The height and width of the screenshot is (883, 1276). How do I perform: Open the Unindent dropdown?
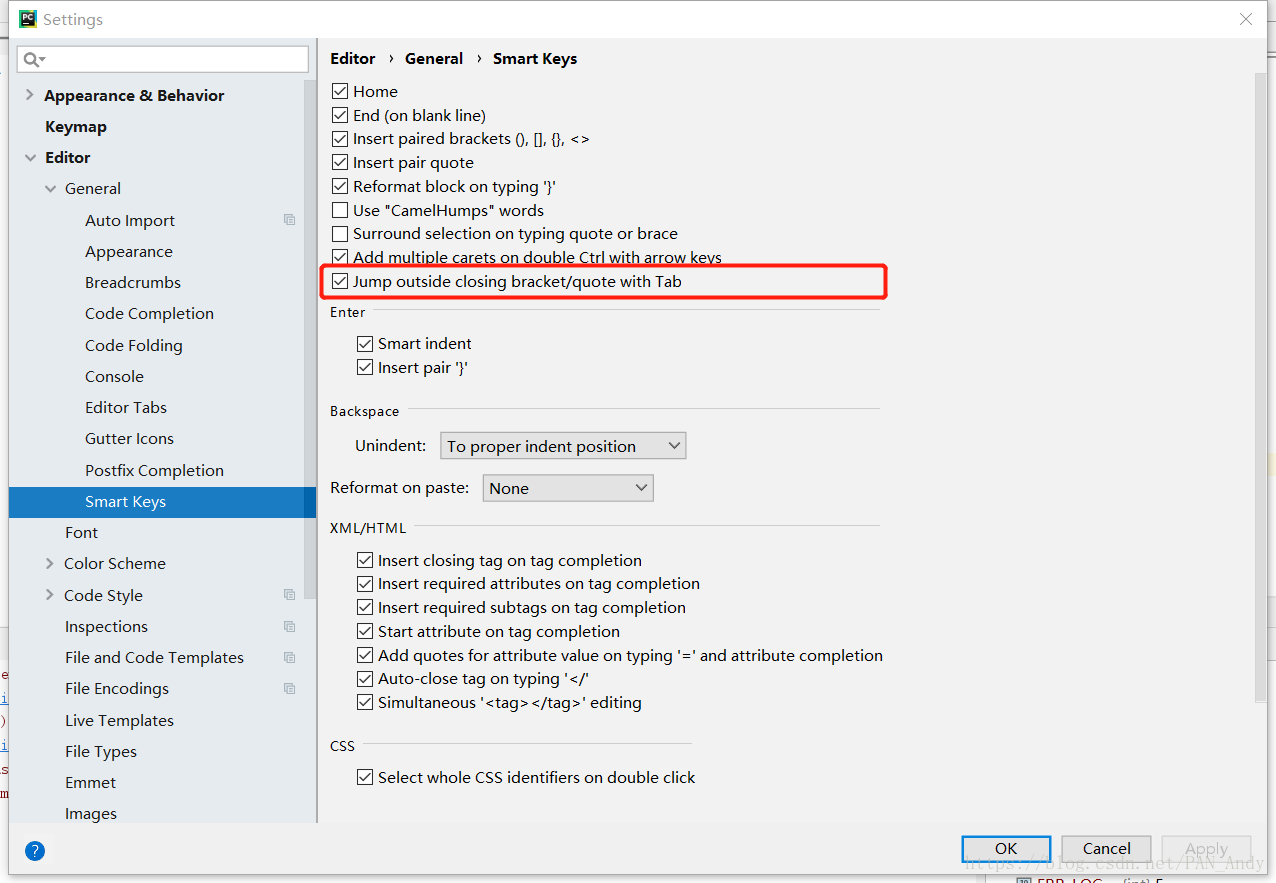563,446
